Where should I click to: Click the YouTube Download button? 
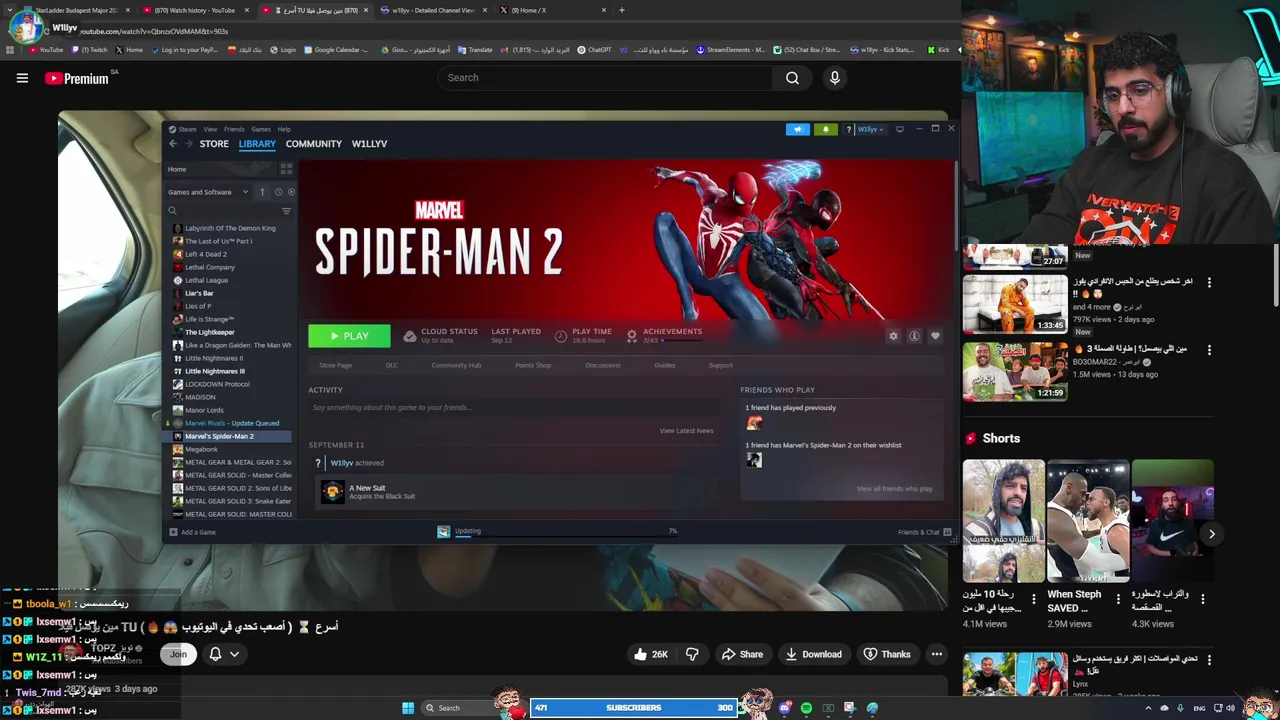[813, 654]
